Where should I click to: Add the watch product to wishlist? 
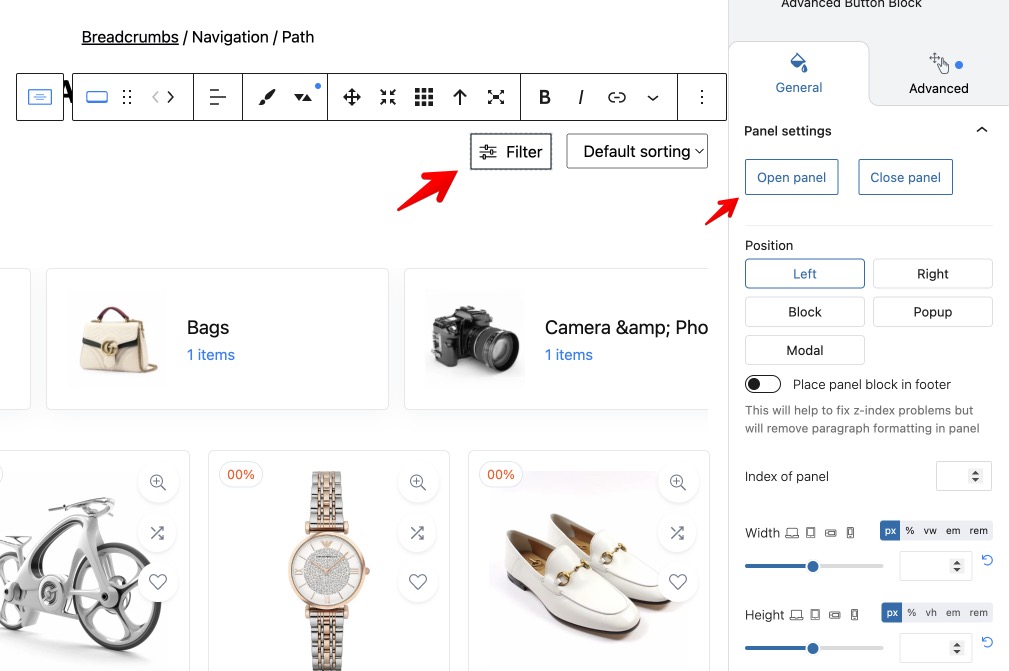click(x=418, y=581)
